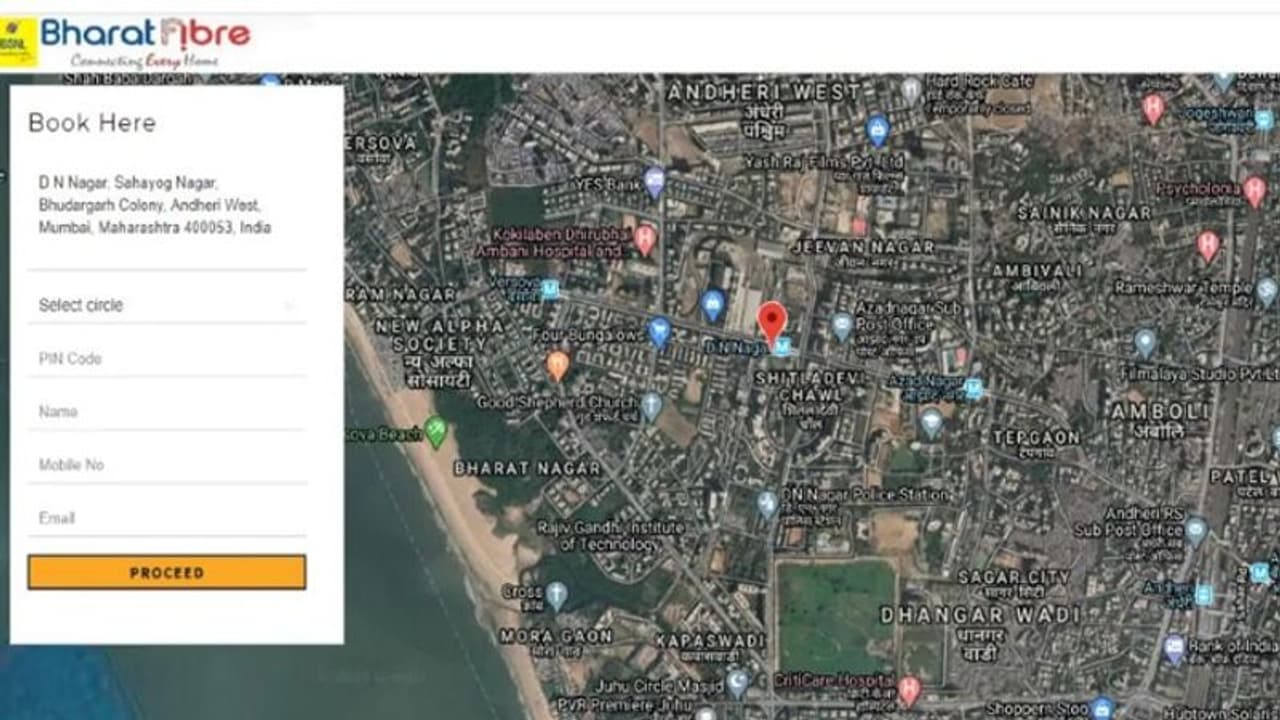Click the red location pin on map

(x=771, y=321)
